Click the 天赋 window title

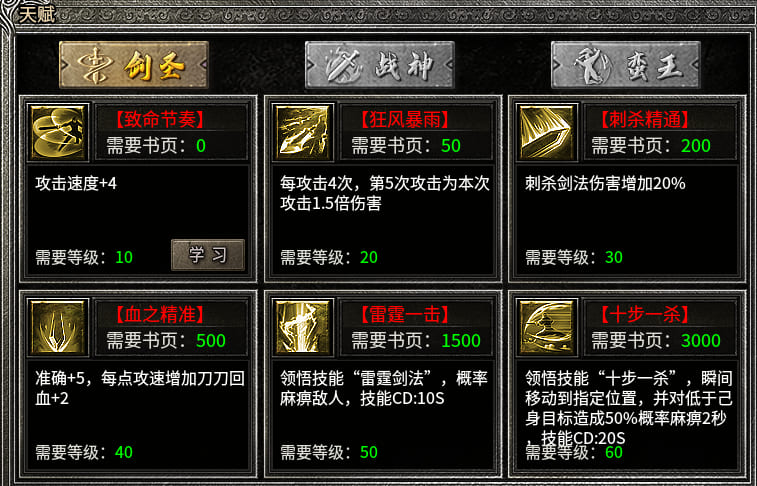pyautogui.click(x=37, y=14)
